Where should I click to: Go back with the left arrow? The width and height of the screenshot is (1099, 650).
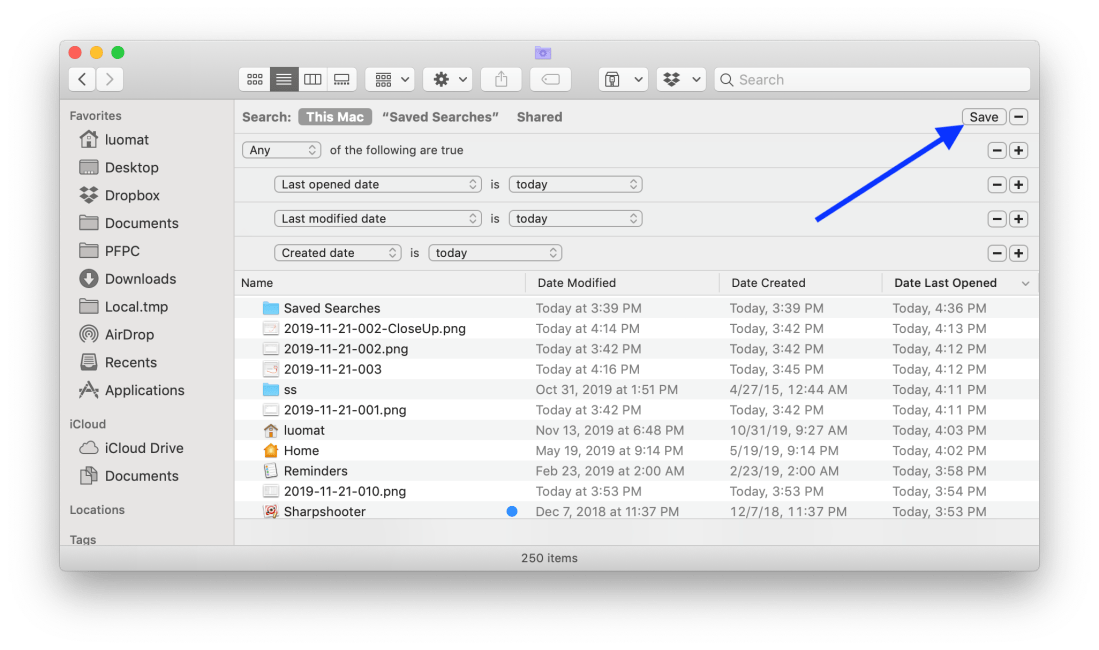[82, 80]
